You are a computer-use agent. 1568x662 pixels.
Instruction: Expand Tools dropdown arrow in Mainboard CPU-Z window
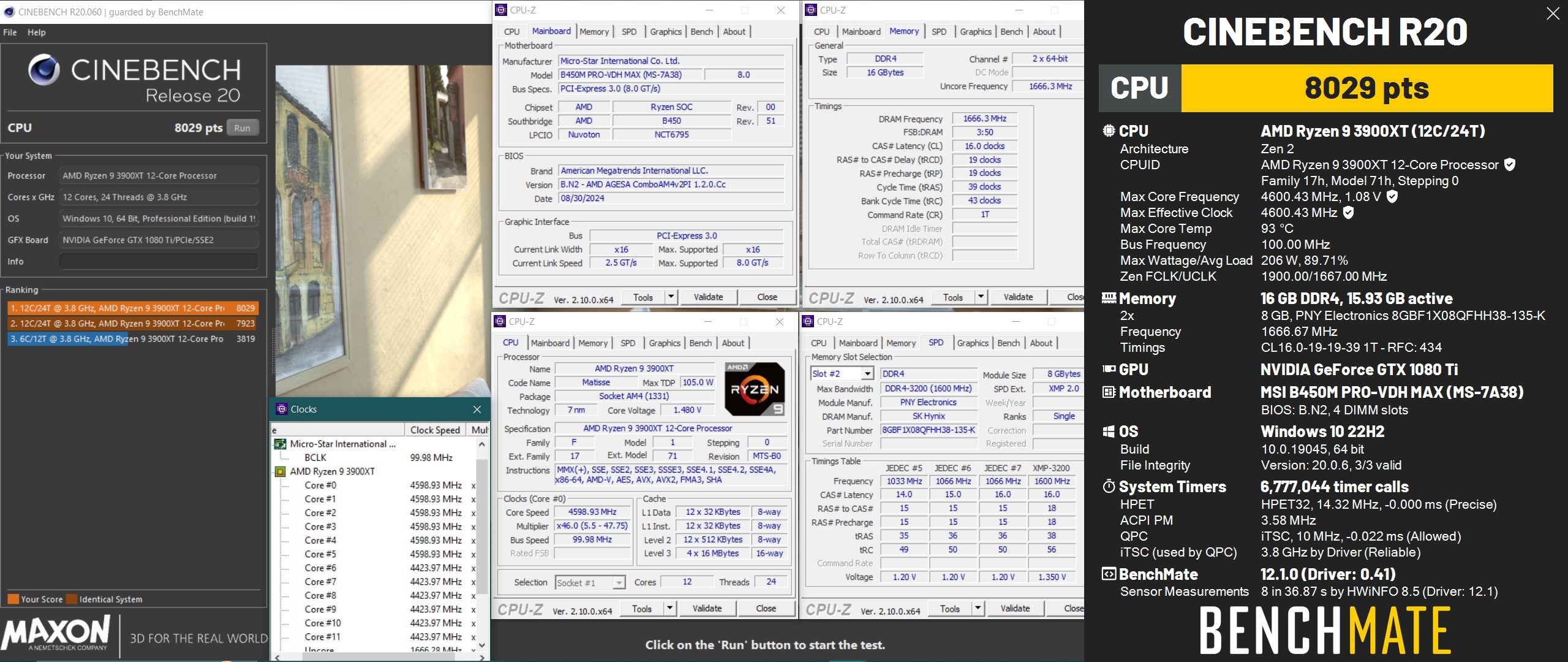click(671, 297)
